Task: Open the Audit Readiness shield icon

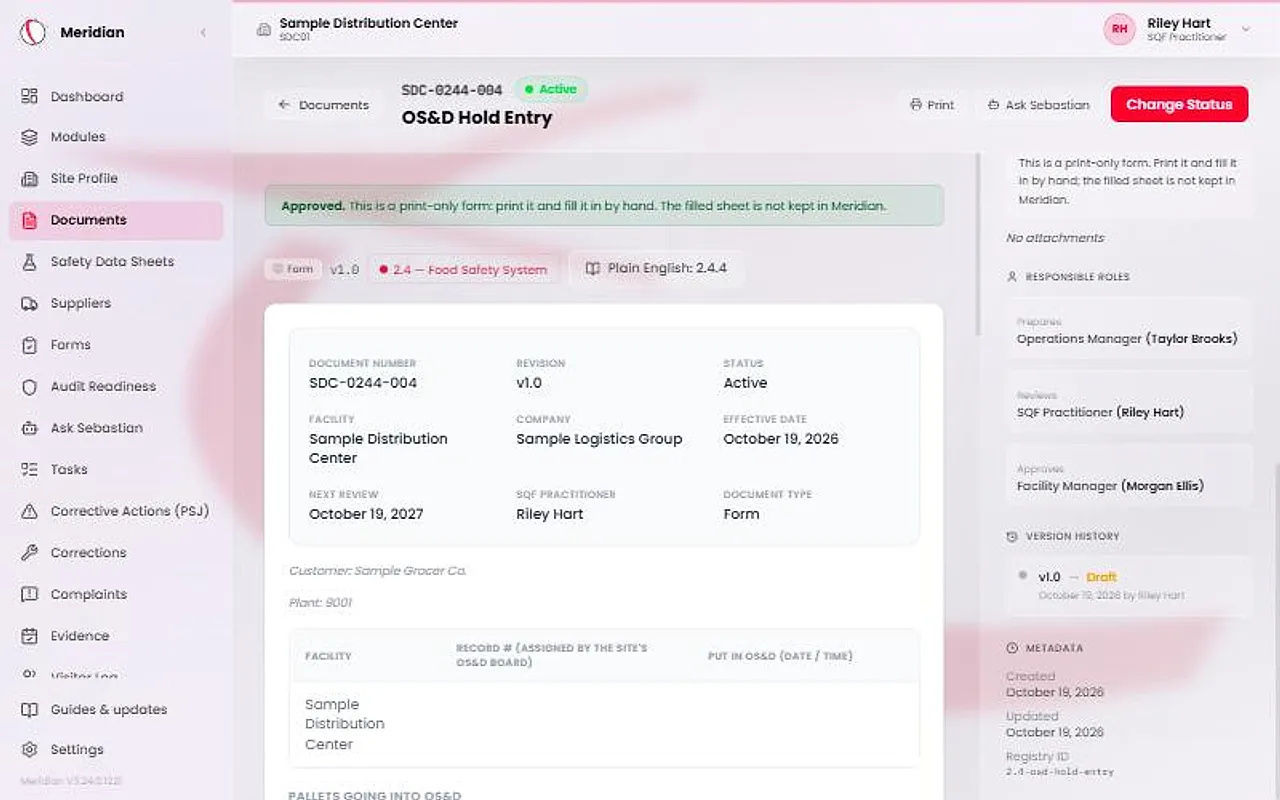Action: coord(30,386)
